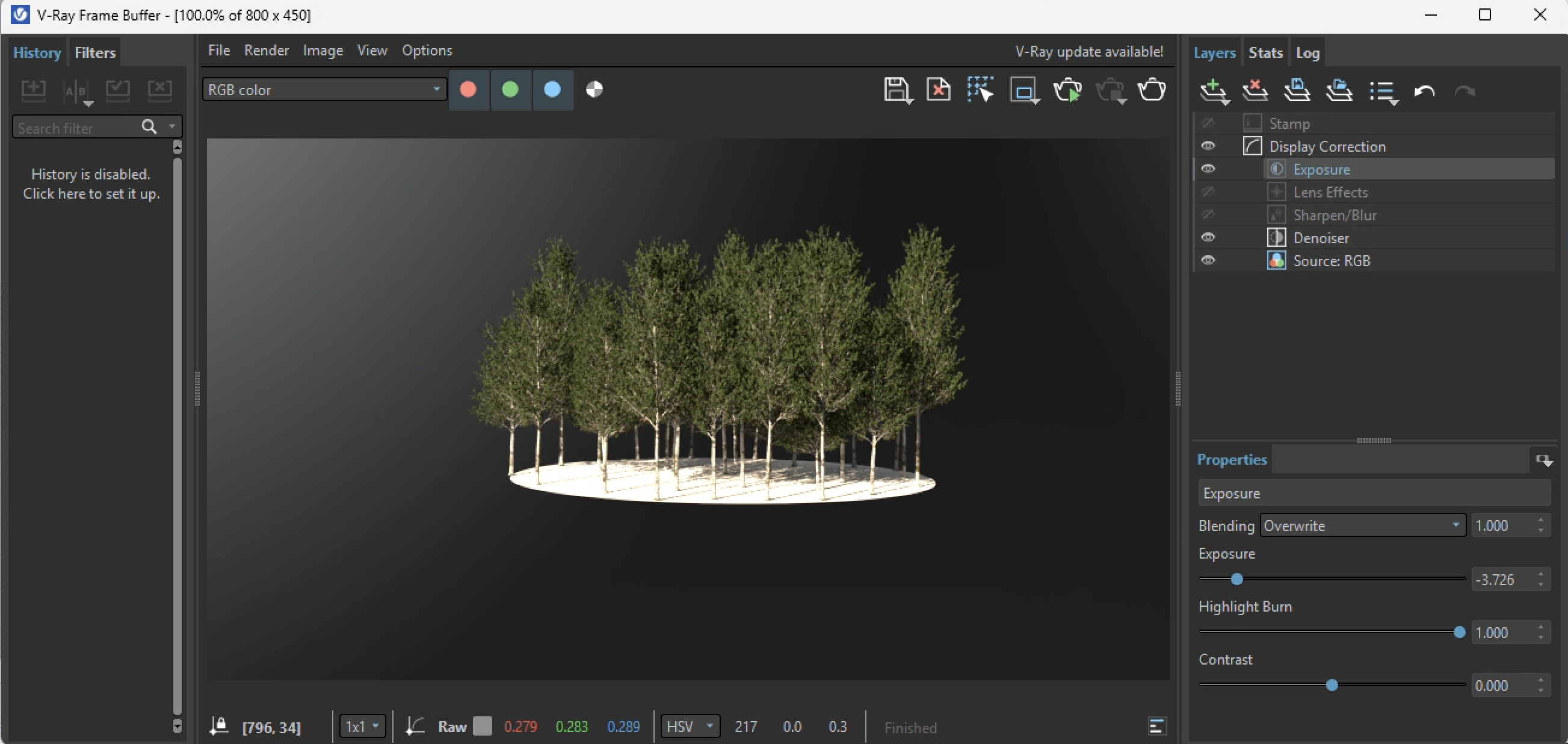Click the delete layer icon
This screenshot has height=744, width=1568.
[x=1255, y=91]
